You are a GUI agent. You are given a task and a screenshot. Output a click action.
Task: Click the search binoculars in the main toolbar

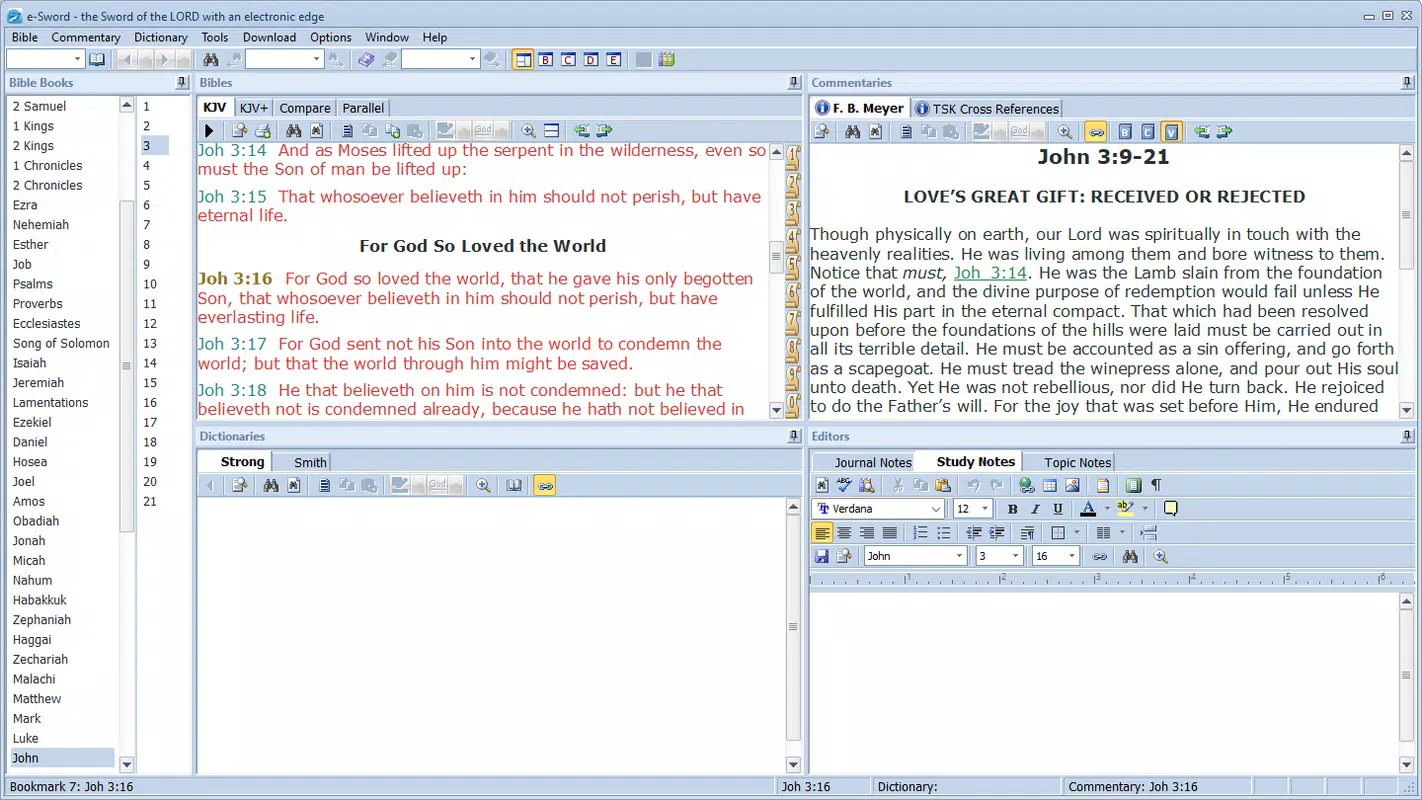[211, 60]
